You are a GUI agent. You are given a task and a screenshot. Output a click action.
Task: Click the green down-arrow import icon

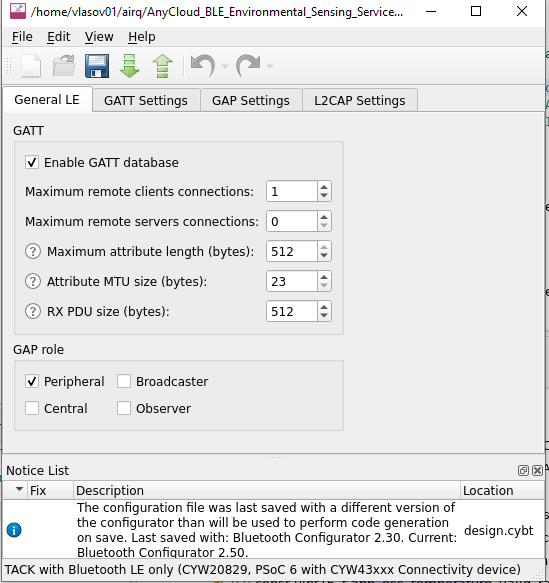pyautogui.click(x=129, y=66)
